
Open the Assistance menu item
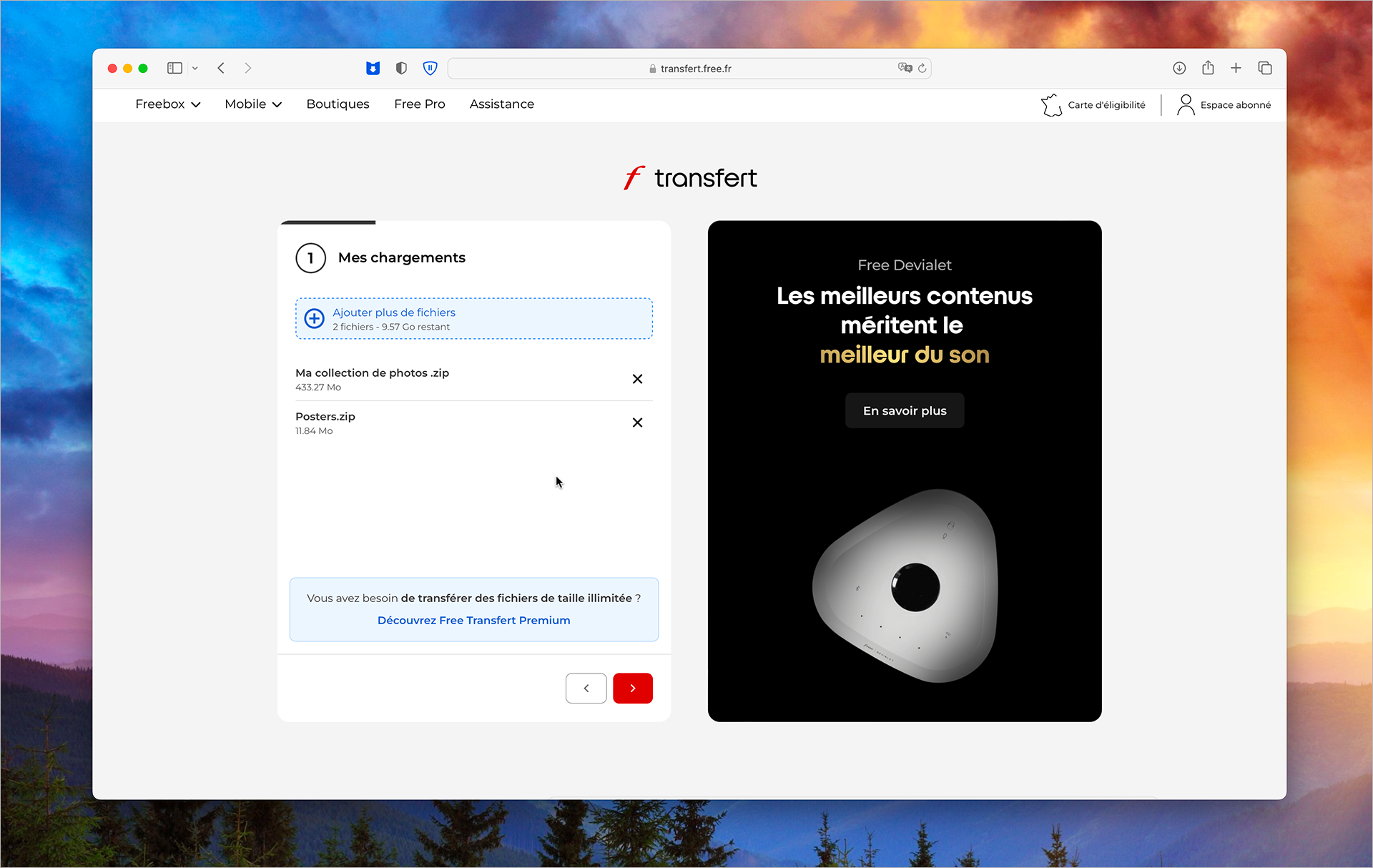(x=501, y=104)
